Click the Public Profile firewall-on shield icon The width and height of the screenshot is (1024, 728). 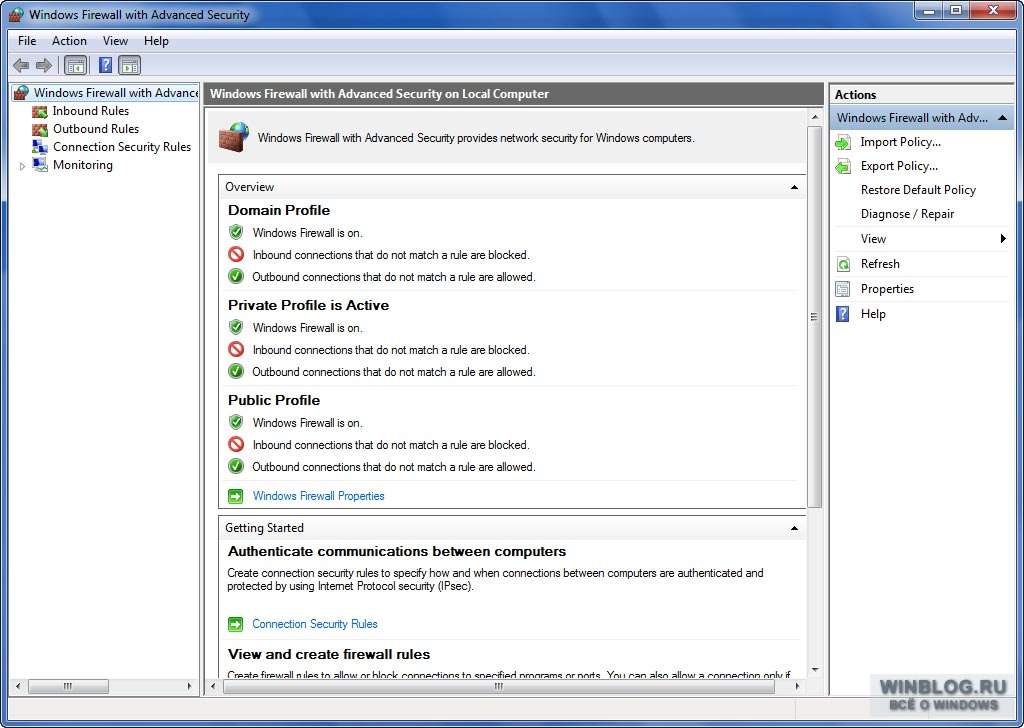[x=236, y=422]
